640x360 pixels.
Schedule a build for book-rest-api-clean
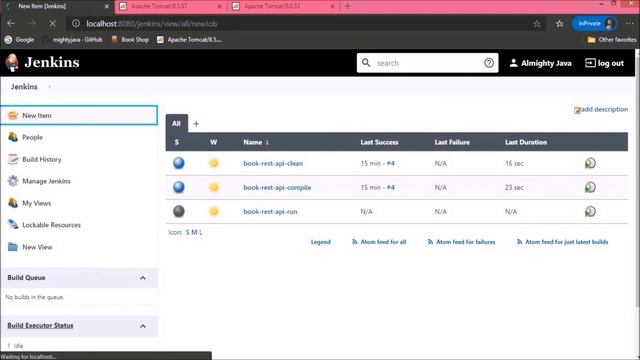590,163
